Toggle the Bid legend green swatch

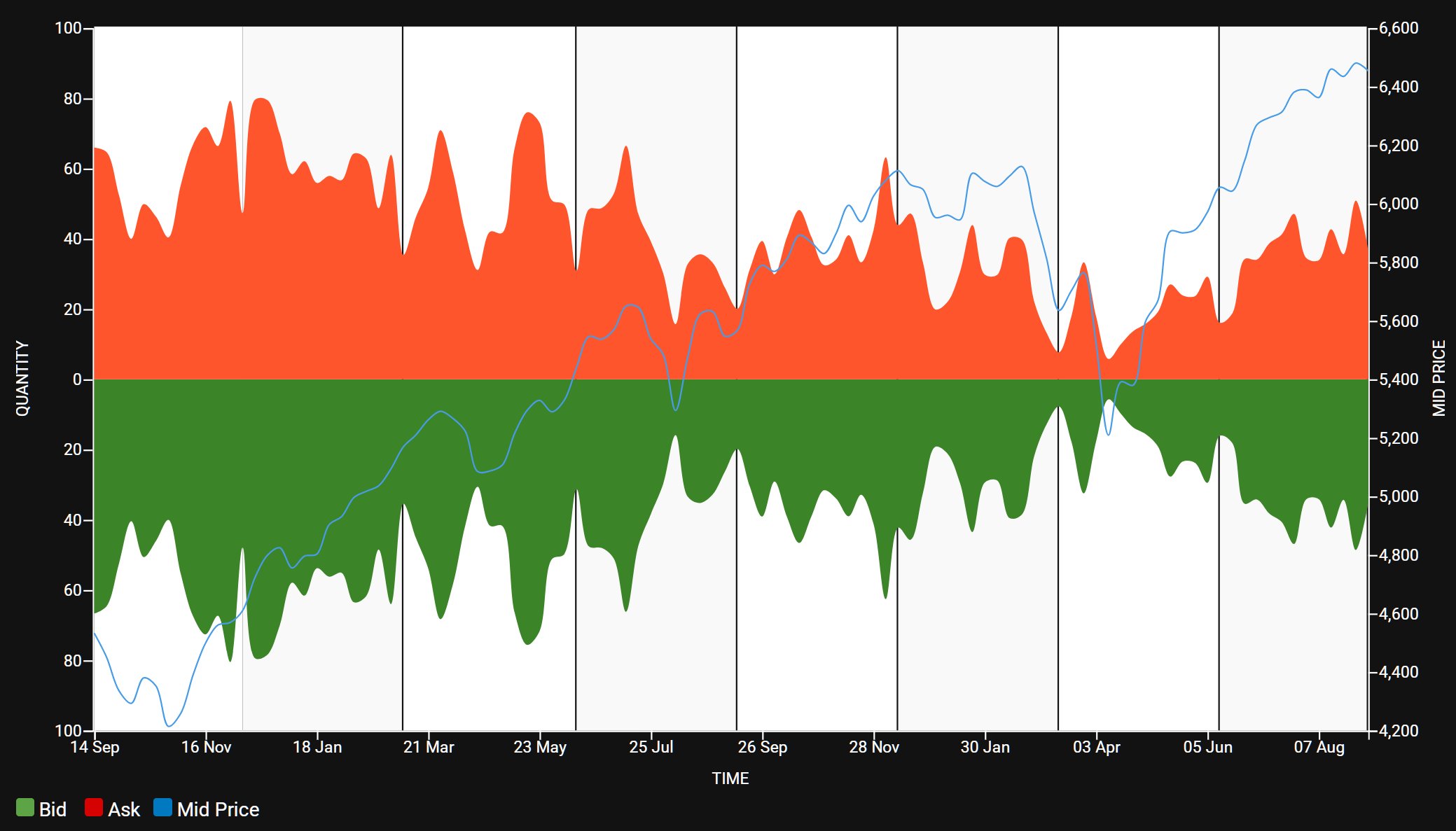click(25, 808)
